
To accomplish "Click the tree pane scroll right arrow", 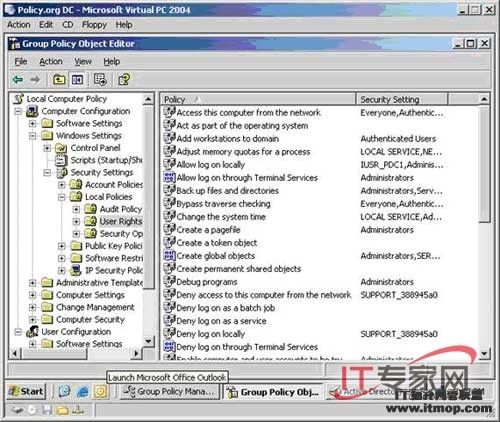I will 136,353.
